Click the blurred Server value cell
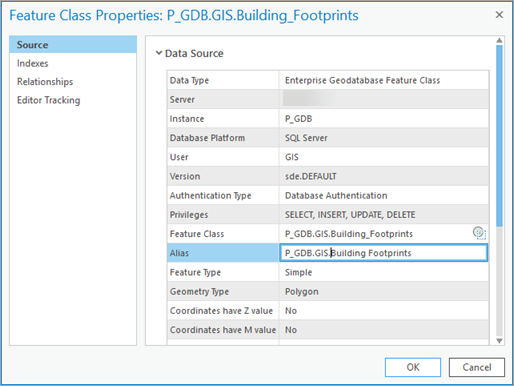Screen dimensions: 514x386 pos(384,99)
